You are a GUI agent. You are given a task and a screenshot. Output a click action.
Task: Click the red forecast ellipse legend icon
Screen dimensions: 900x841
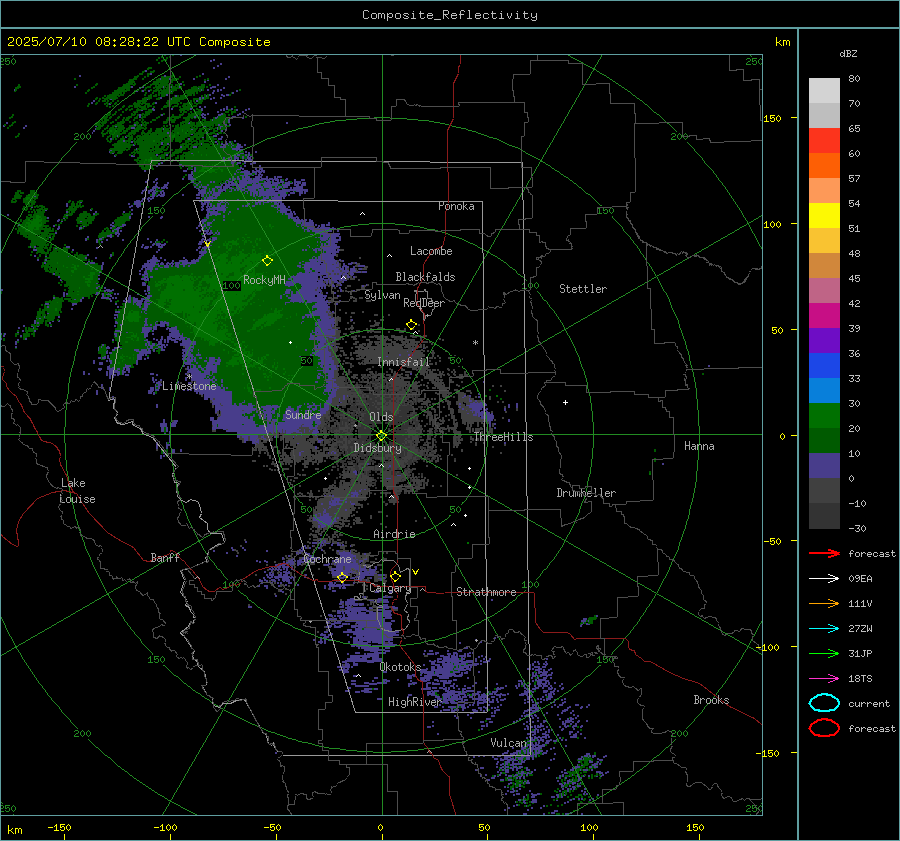click(x=824, y=728)
